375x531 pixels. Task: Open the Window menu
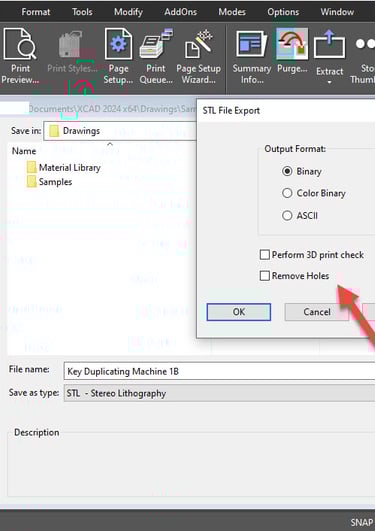[337, 12]
